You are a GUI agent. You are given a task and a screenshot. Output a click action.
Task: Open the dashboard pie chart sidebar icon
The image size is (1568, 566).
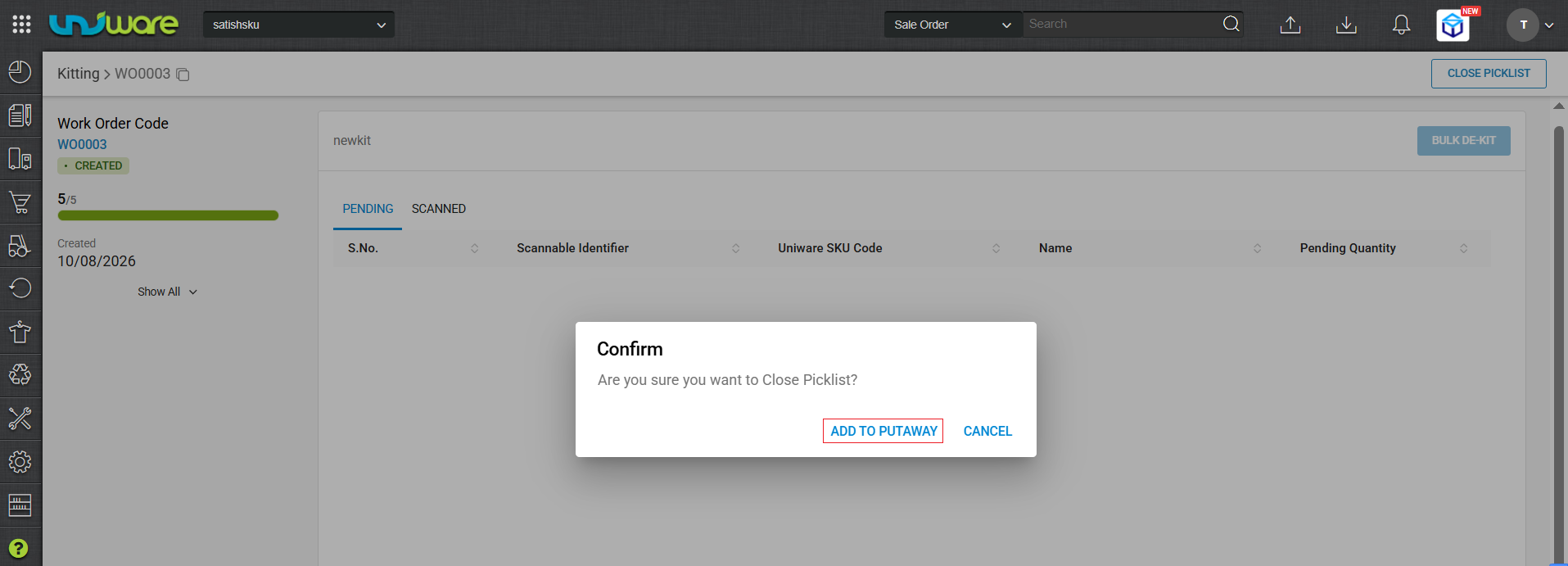20,72
